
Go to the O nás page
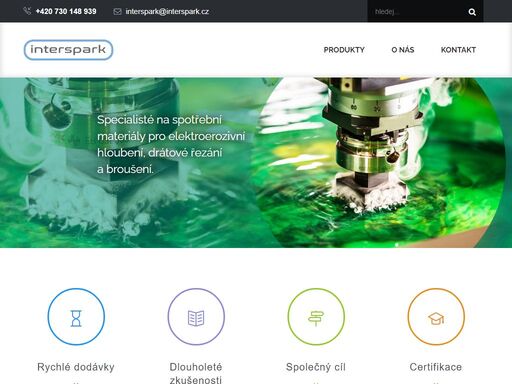click(403, 50)
